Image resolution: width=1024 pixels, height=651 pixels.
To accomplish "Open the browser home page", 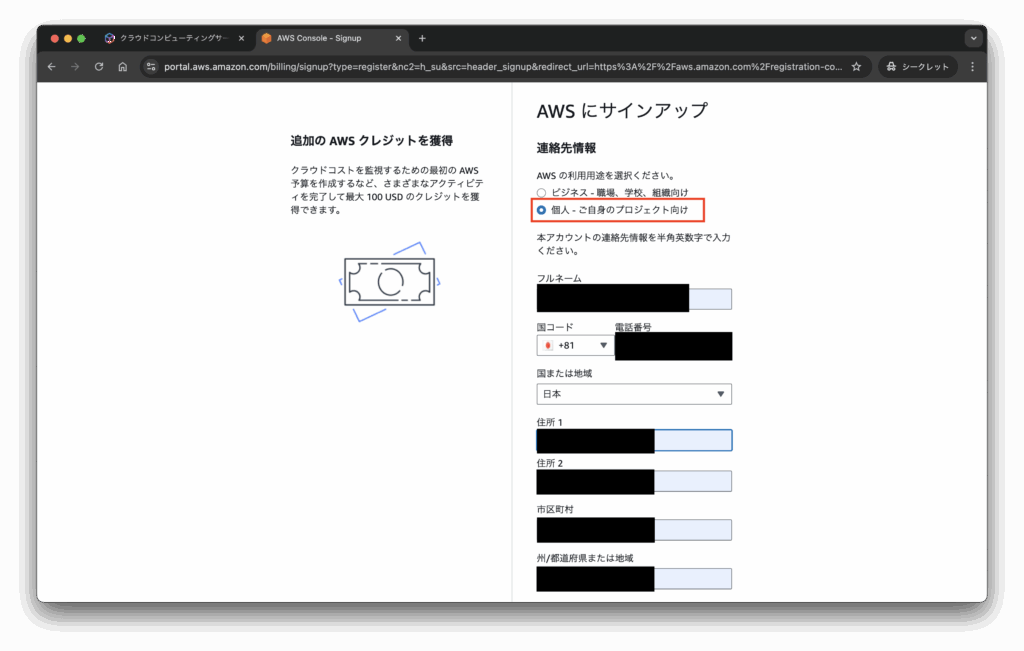I will click(x=122, y=66).
